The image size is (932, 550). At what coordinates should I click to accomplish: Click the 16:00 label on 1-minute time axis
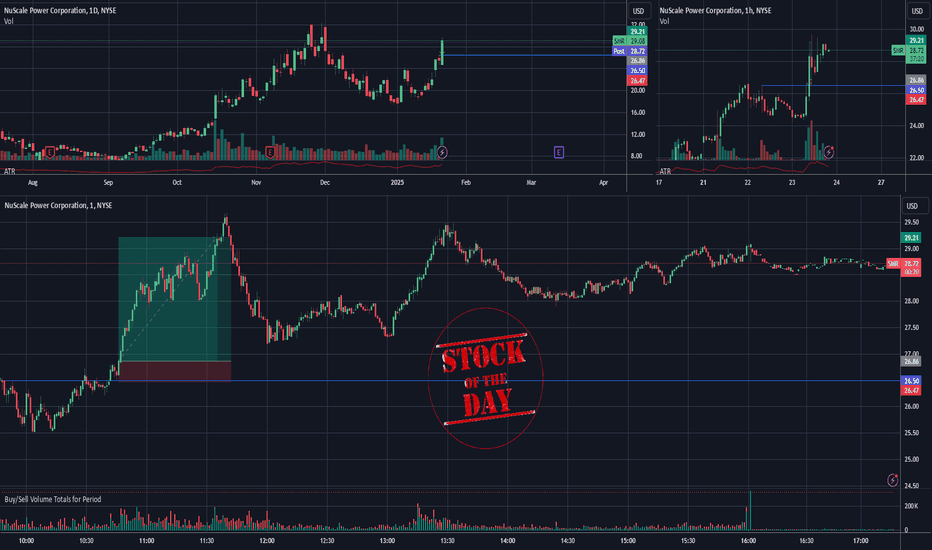coord(748,541)
